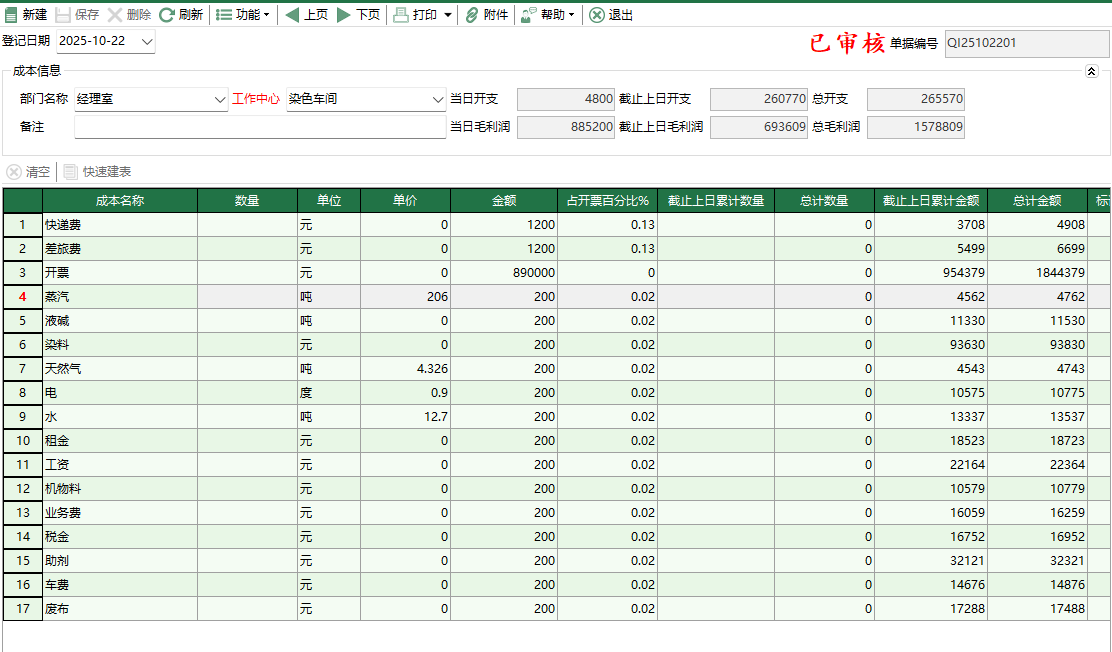Image resolution: width=1112 pixels, height=652 pixels.
Task: Click the 金额 column header
Action: point(503,201)
